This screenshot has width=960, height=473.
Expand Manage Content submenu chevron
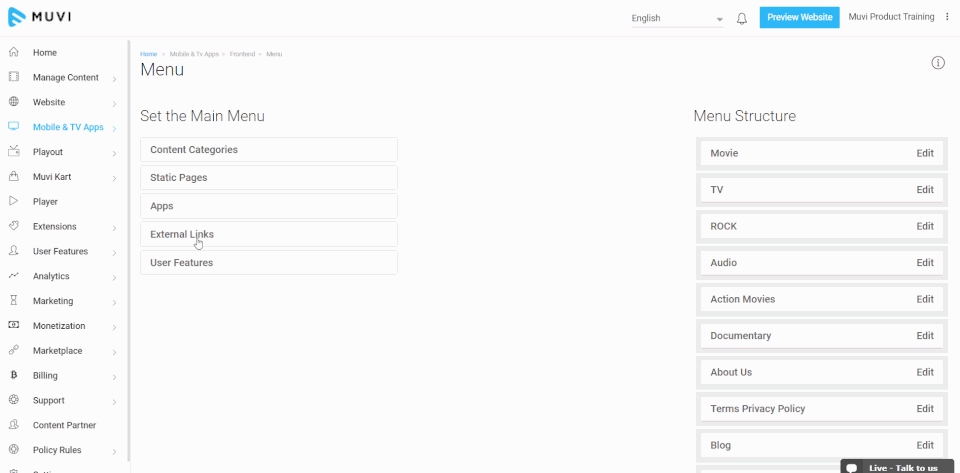pos(114,79)
